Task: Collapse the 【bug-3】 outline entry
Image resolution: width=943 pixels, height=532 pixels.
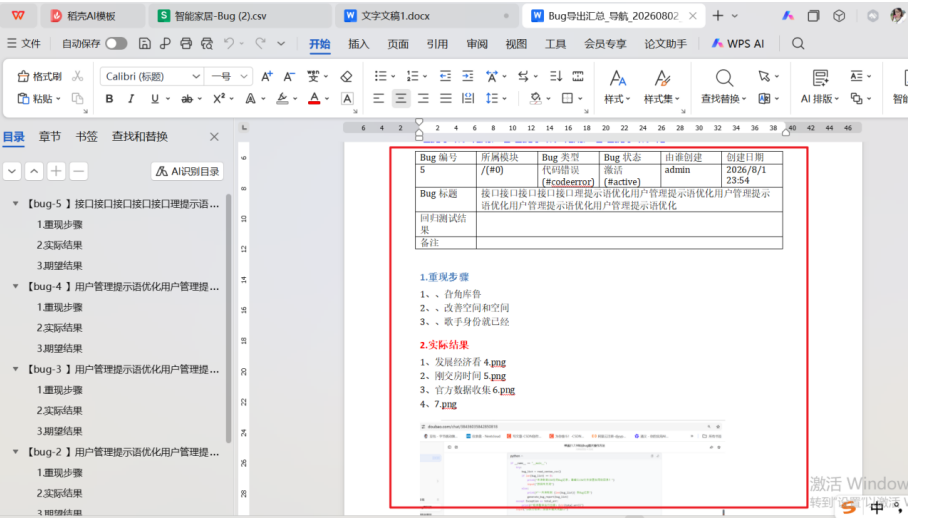Action: point(16,369)
